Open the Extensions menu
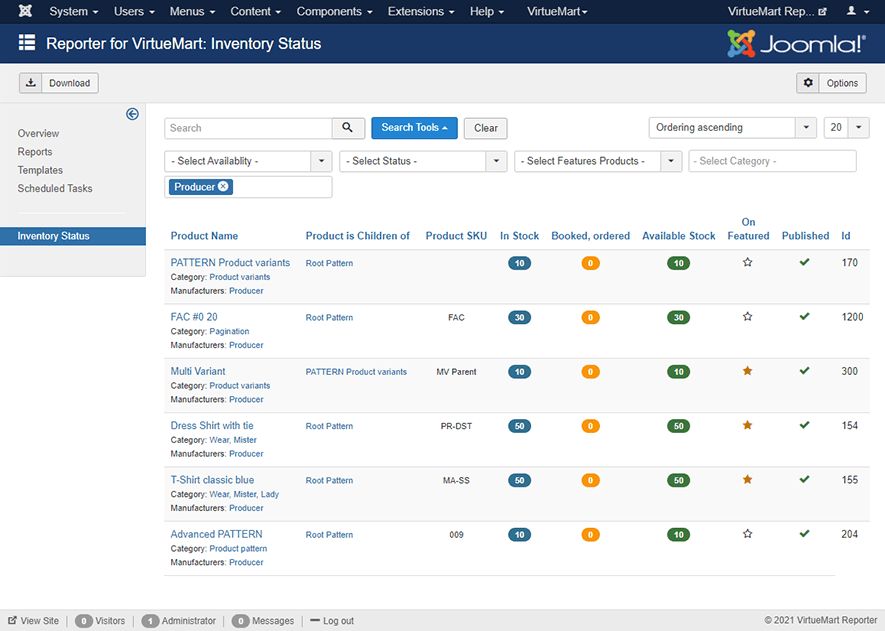 [x=420, y=11]
